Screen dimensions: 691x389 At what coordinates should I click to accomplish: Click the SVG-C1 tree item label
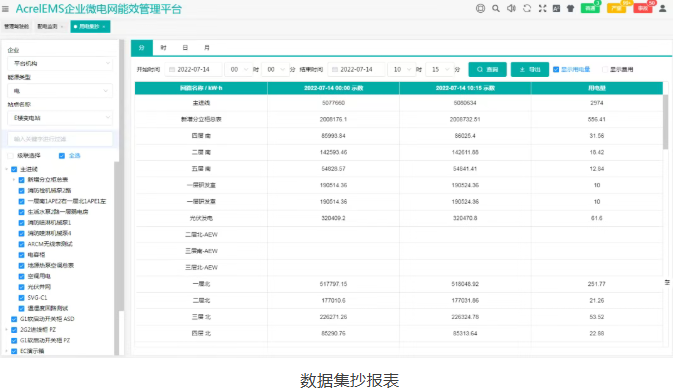(x=37, y=298)
